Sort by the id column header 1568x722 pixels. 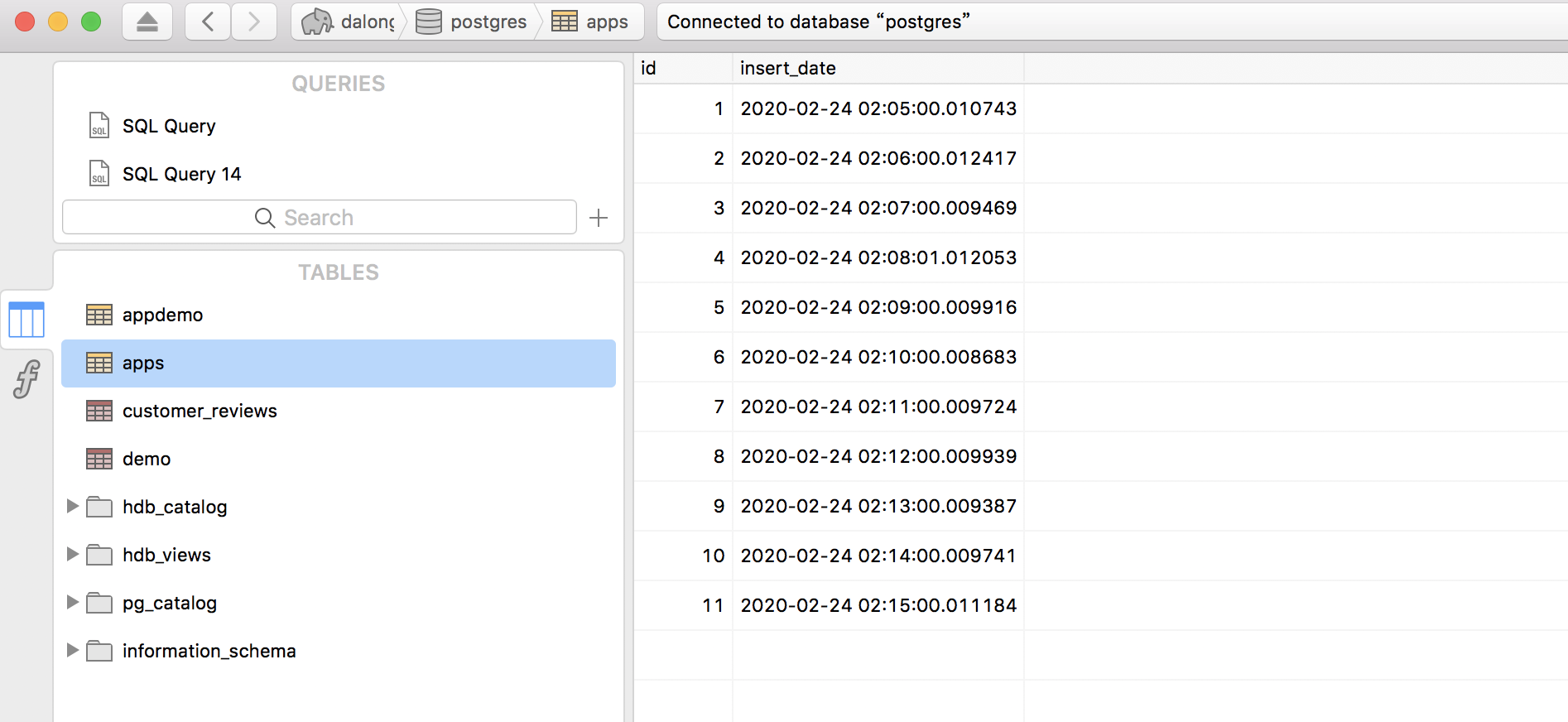point(683,69)
